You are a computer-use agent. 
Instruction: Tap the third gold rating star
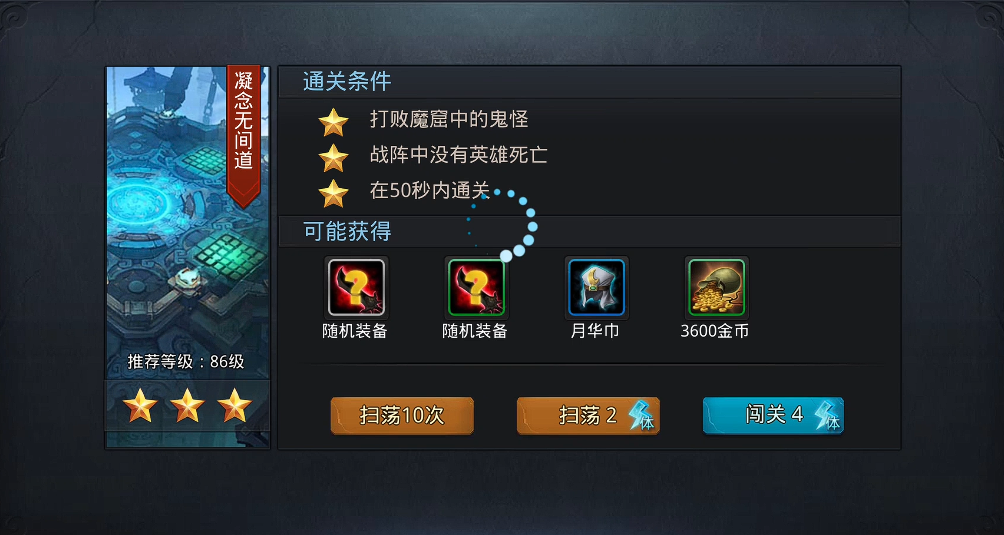click(x=234, y=405)
